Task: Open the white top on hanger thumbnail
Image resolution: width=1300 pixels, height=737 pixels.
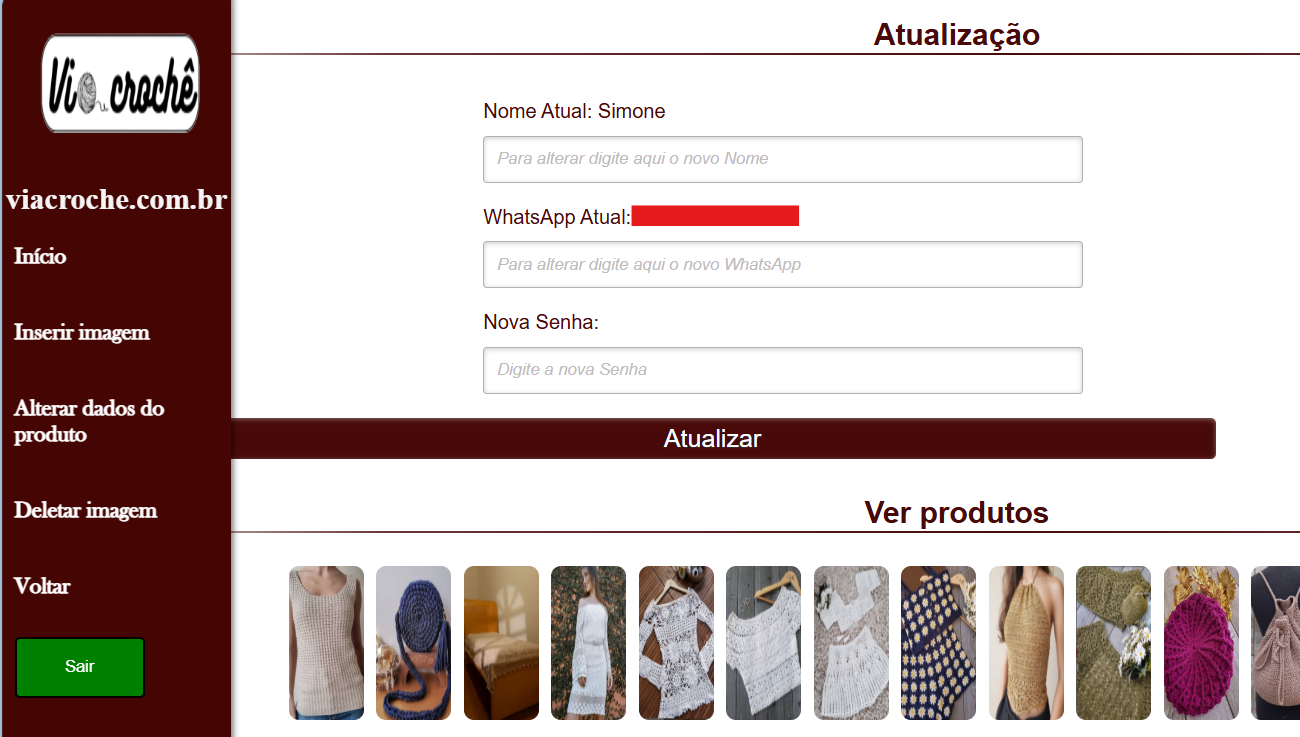Action: [x=763, y=643]
